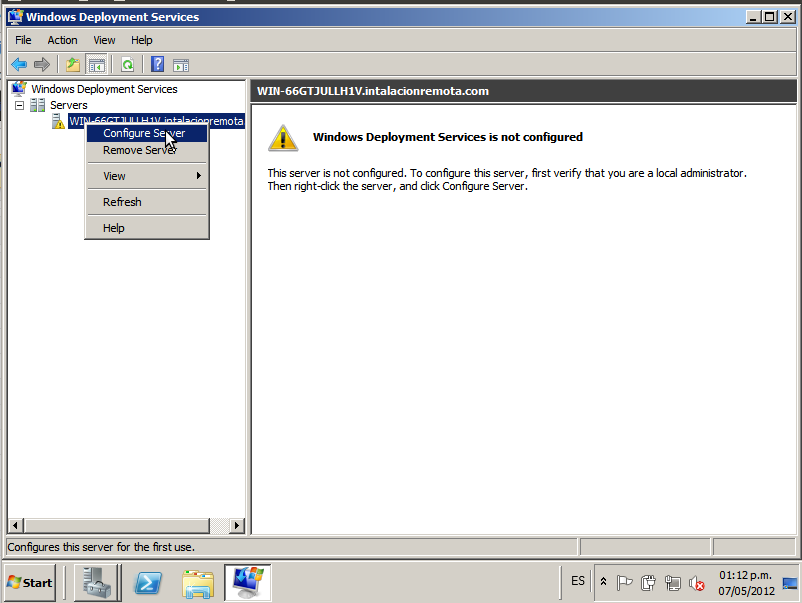Image resolution: width=802 pixels, height=603 pixels.
Task: Open Server Manager from the taskbar
Action: (x=97, y=582)
